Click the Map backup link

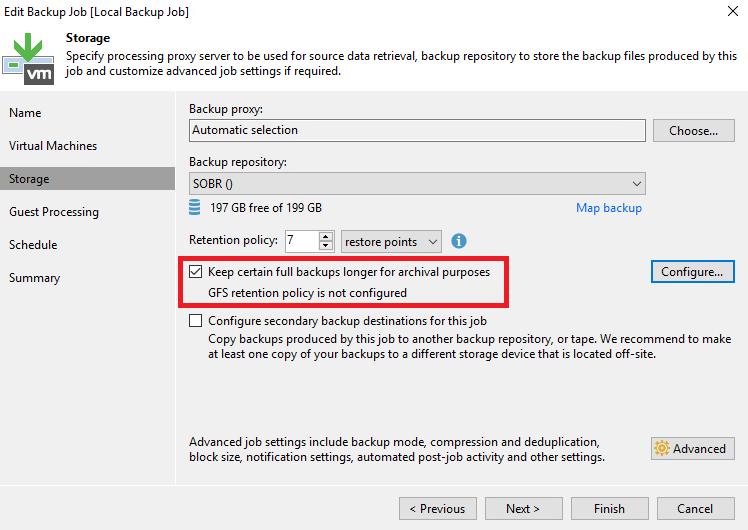(x=608, y=208)
